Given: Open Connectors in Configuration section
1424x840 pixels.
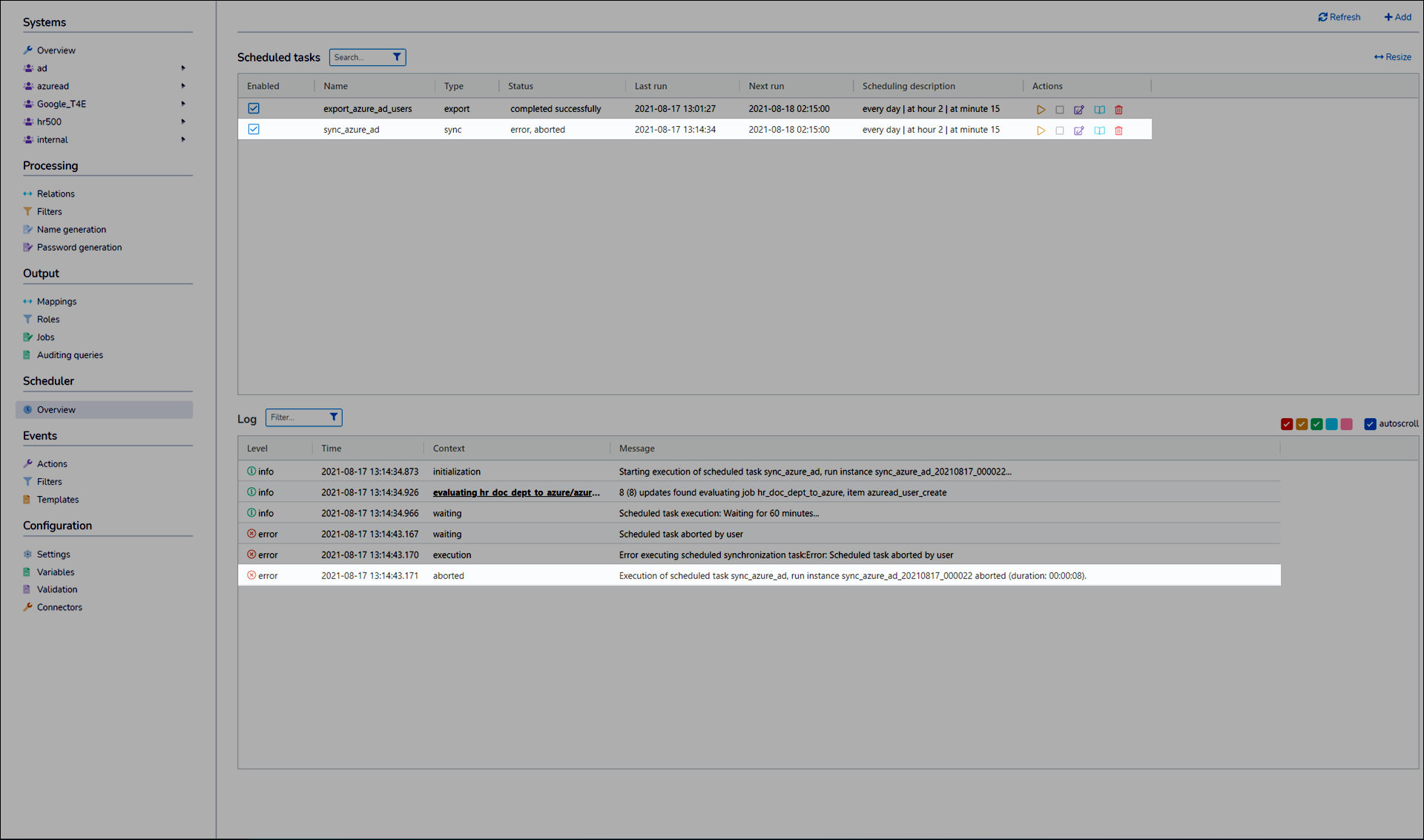Looking at the screenshot, I should pos(59,607).
